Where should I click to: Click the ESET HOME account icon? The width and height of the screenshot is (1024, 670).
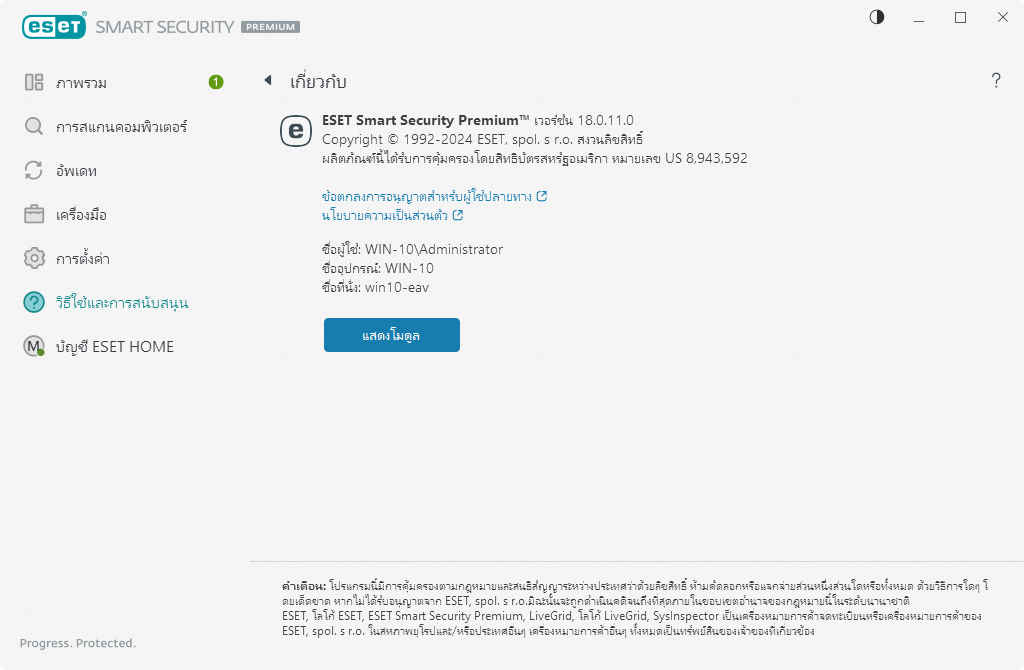click(x=34, y=347)
